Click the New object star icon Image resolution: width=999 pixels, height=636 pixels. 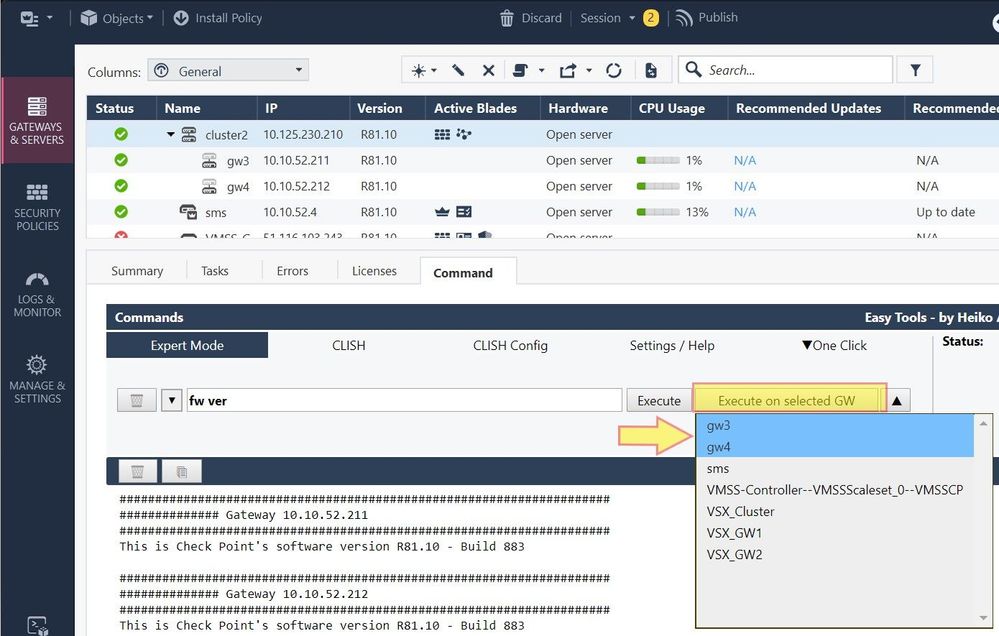point(418,70)
